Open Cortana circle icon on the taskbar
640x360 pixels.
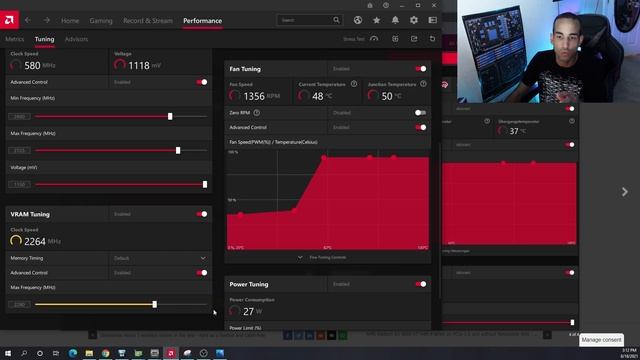[40, 353]
